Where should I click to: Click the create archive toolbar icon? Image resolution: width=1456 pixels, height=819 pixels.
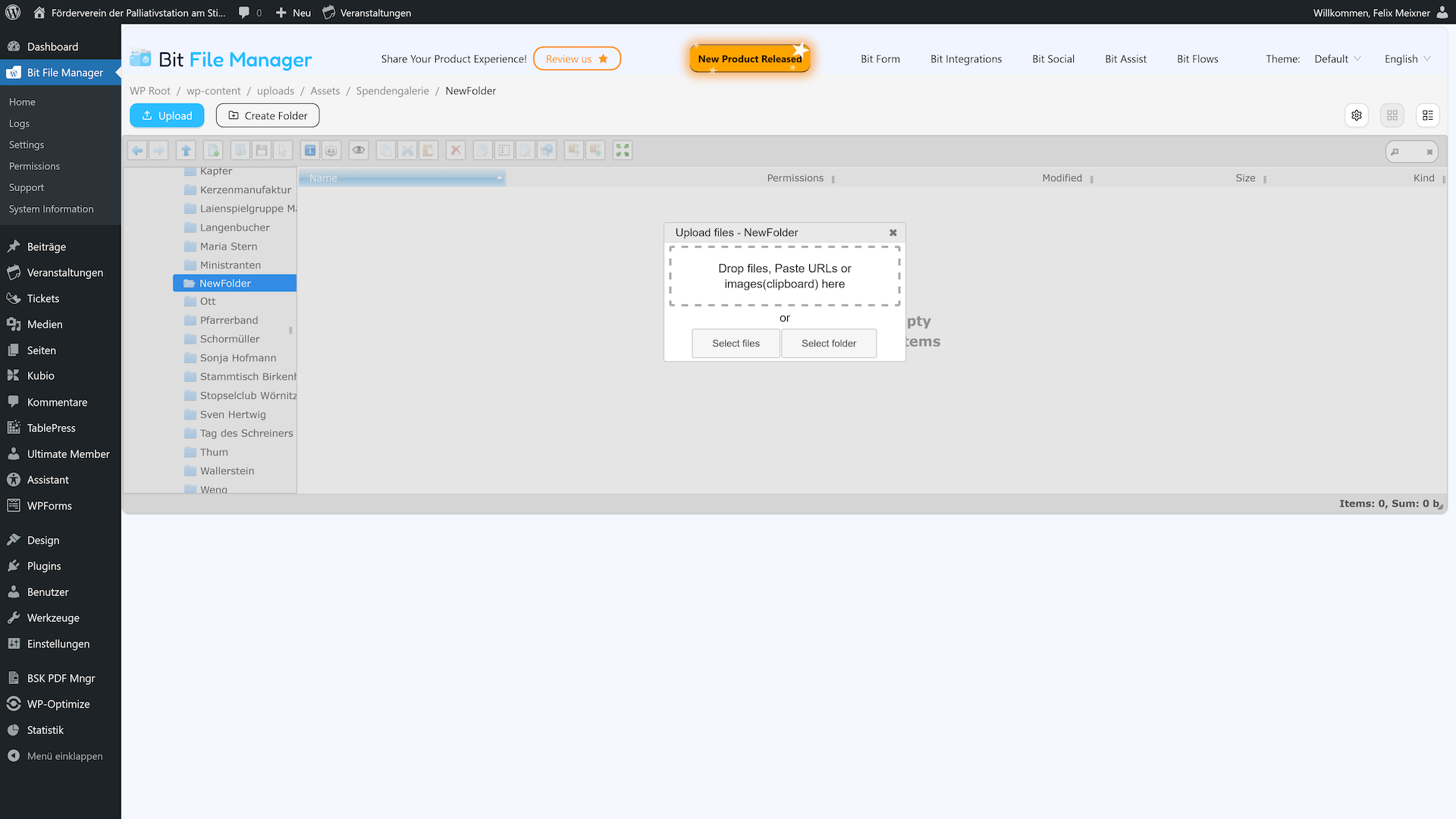595,150
